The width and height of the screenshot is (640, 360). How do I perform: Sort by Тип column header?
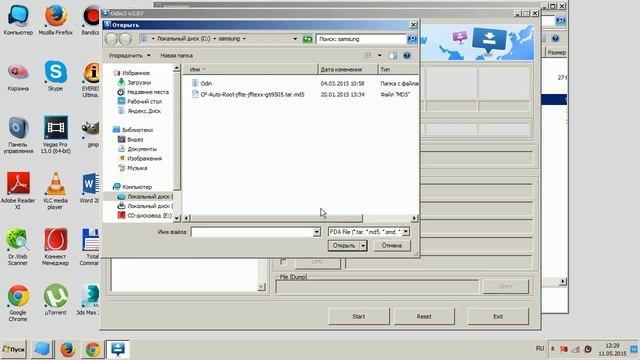[x=398, y=69]
